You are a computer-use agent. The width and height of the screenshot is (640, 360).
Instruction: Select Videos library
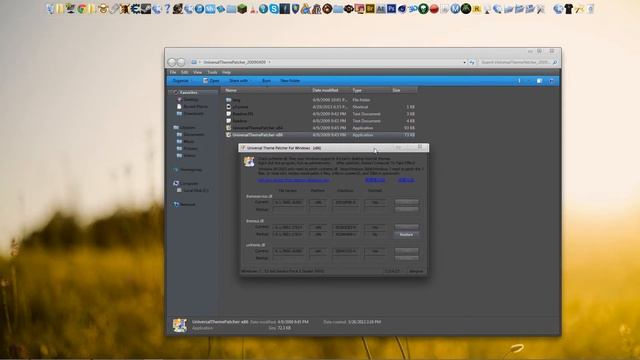tap(189, 156)
